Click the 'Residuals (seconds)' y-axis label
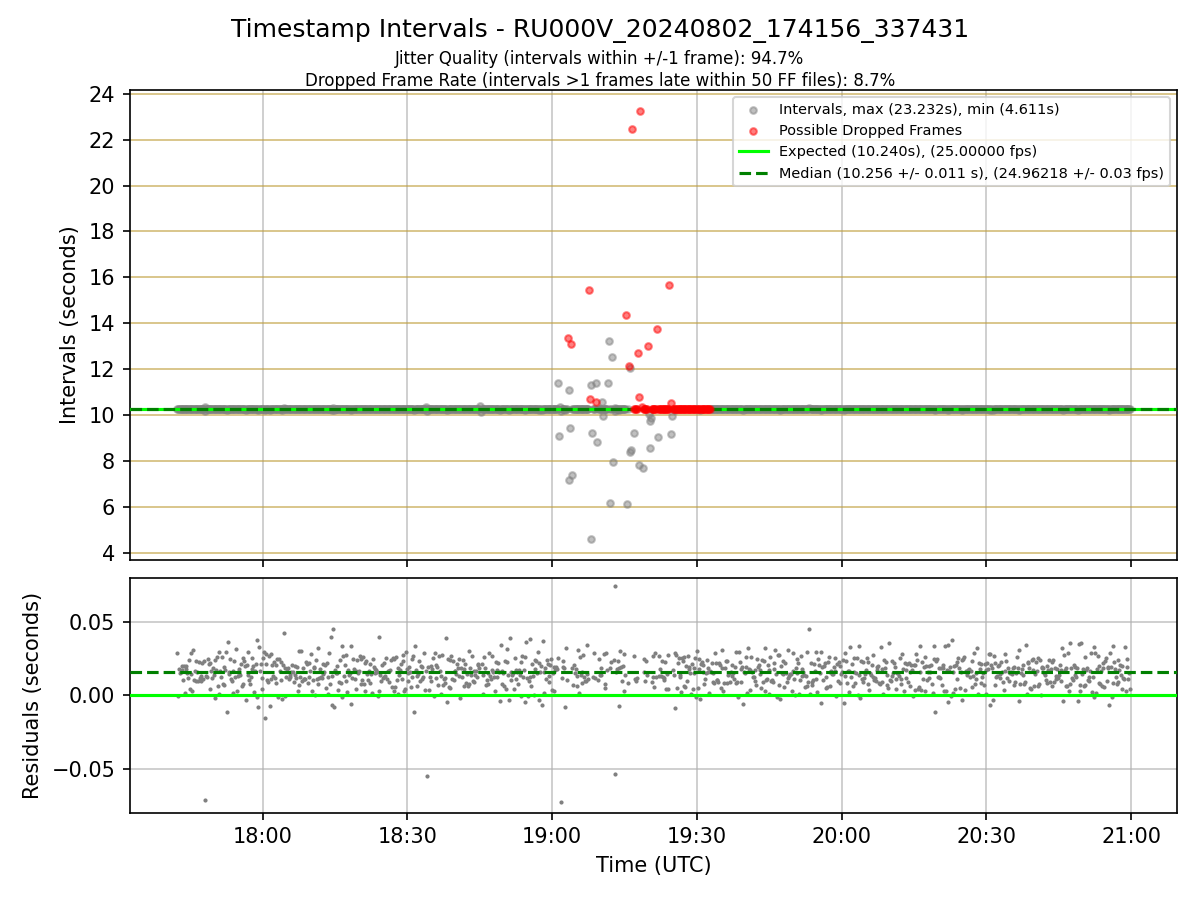The image size is (1200, 900). coord(32,696)
